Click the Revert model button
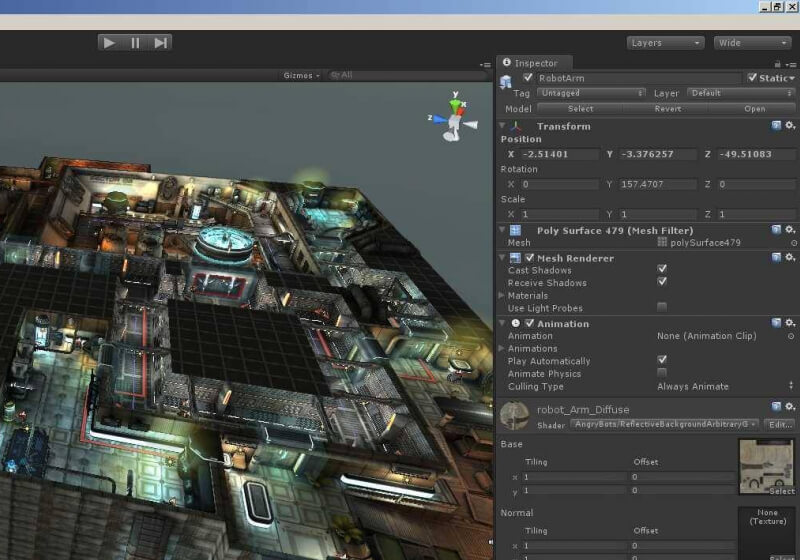 667,109
